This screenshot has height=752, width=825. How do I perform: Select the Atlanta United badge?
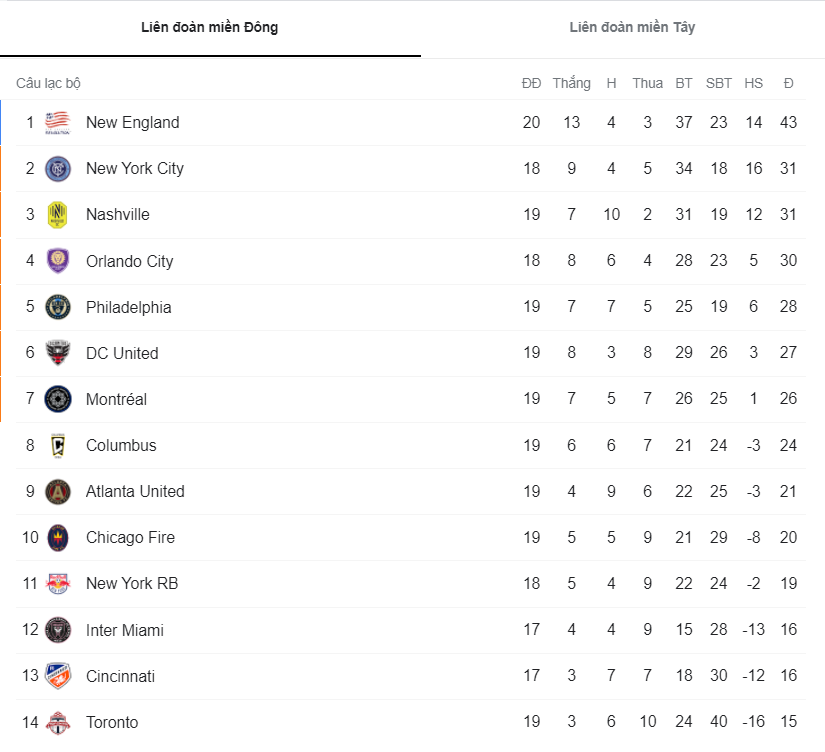pos(58,491)
